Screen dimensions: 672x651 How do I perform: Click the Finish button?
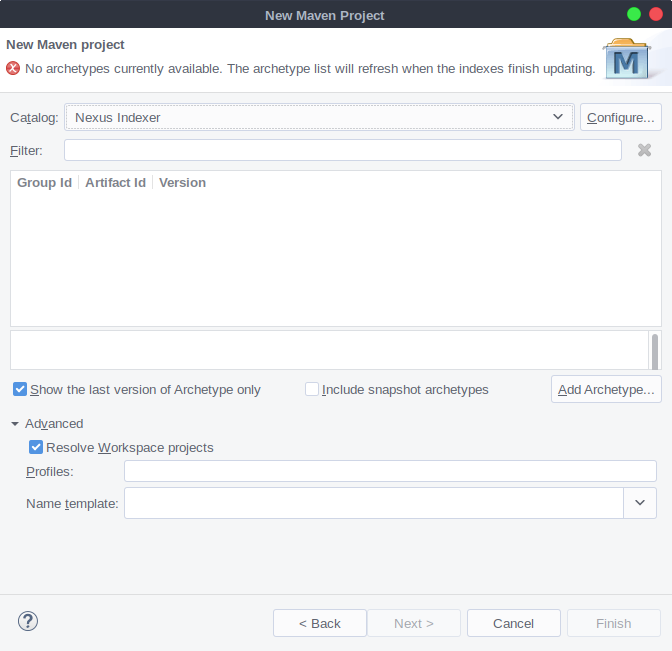pos(614,623)
